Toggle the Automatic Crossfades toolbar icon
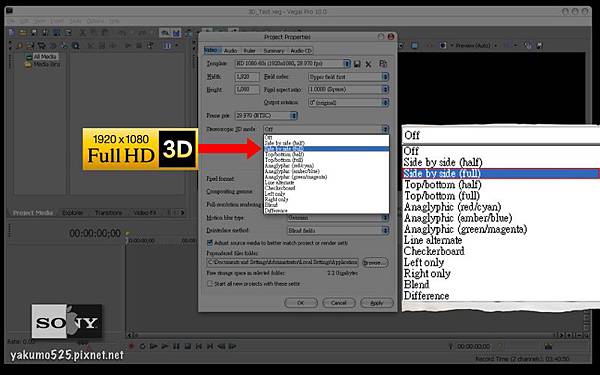Screen dimensions: 600x375 coord(176,33)
